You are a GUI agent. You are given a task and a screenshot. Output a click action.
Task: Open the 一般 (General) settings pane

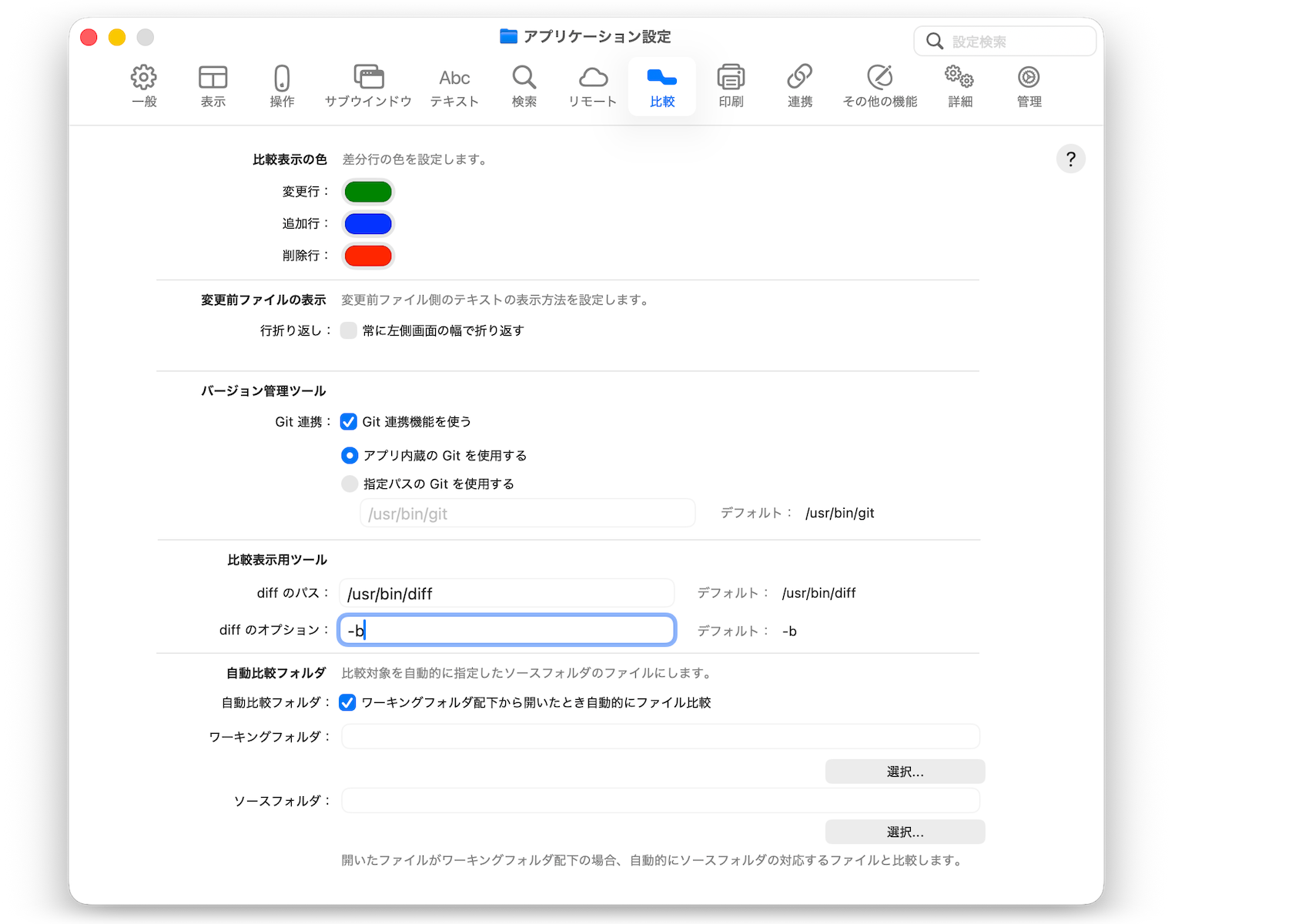(144, 86)
